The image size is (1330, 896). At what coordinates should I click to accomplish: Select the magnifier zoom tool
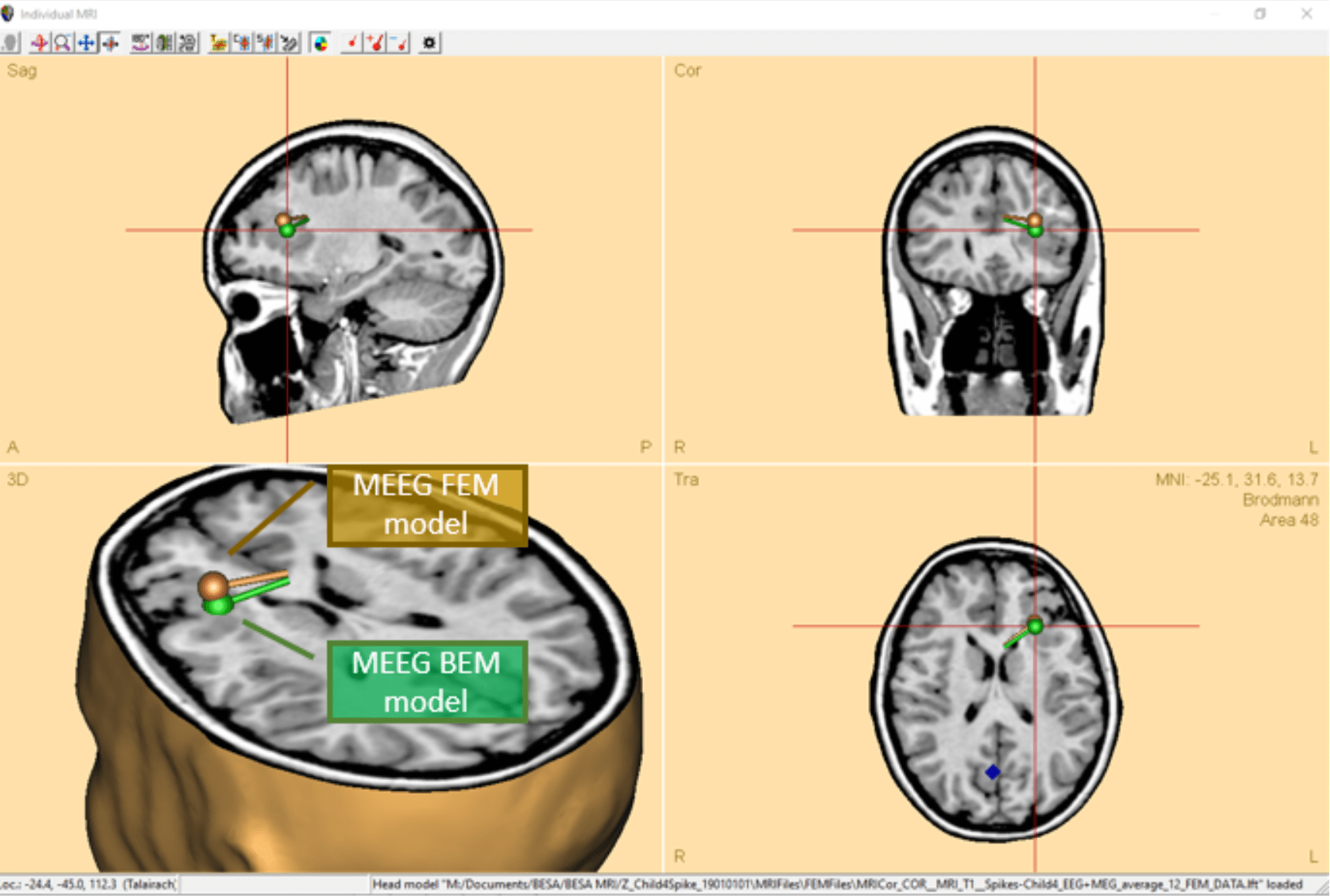(63, 43)
